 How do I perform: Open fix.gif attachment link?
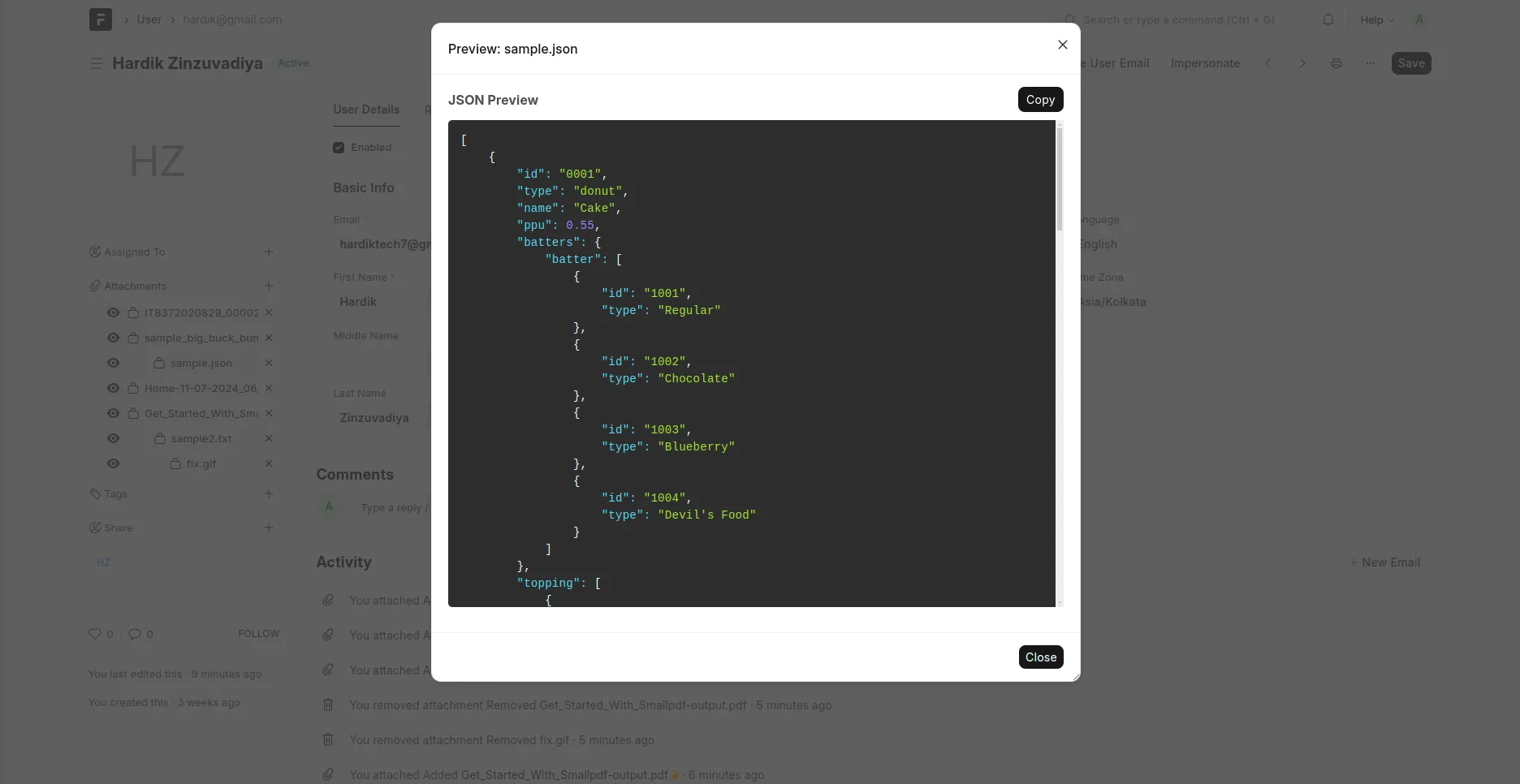click(201, 463)
